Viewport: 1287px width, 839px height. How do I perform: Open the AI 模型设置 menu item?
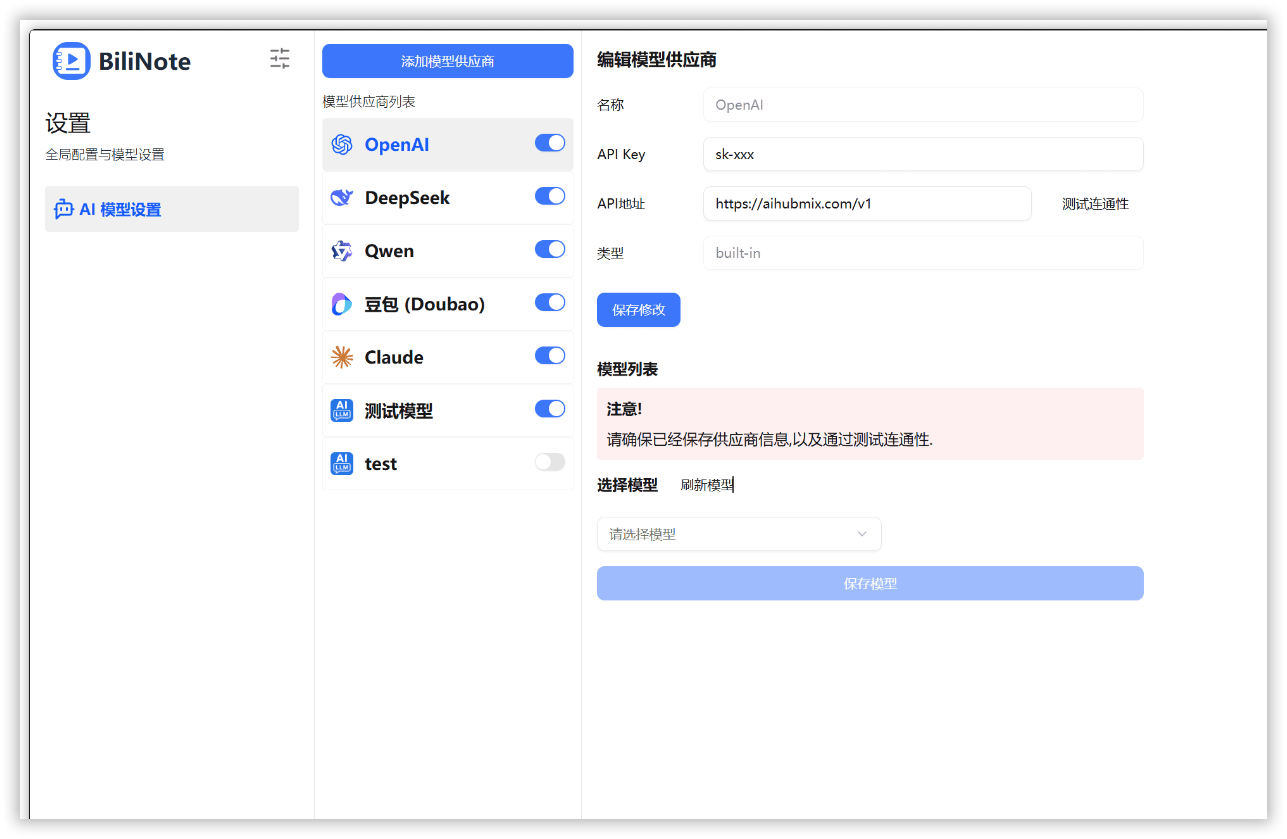[172, 209]
